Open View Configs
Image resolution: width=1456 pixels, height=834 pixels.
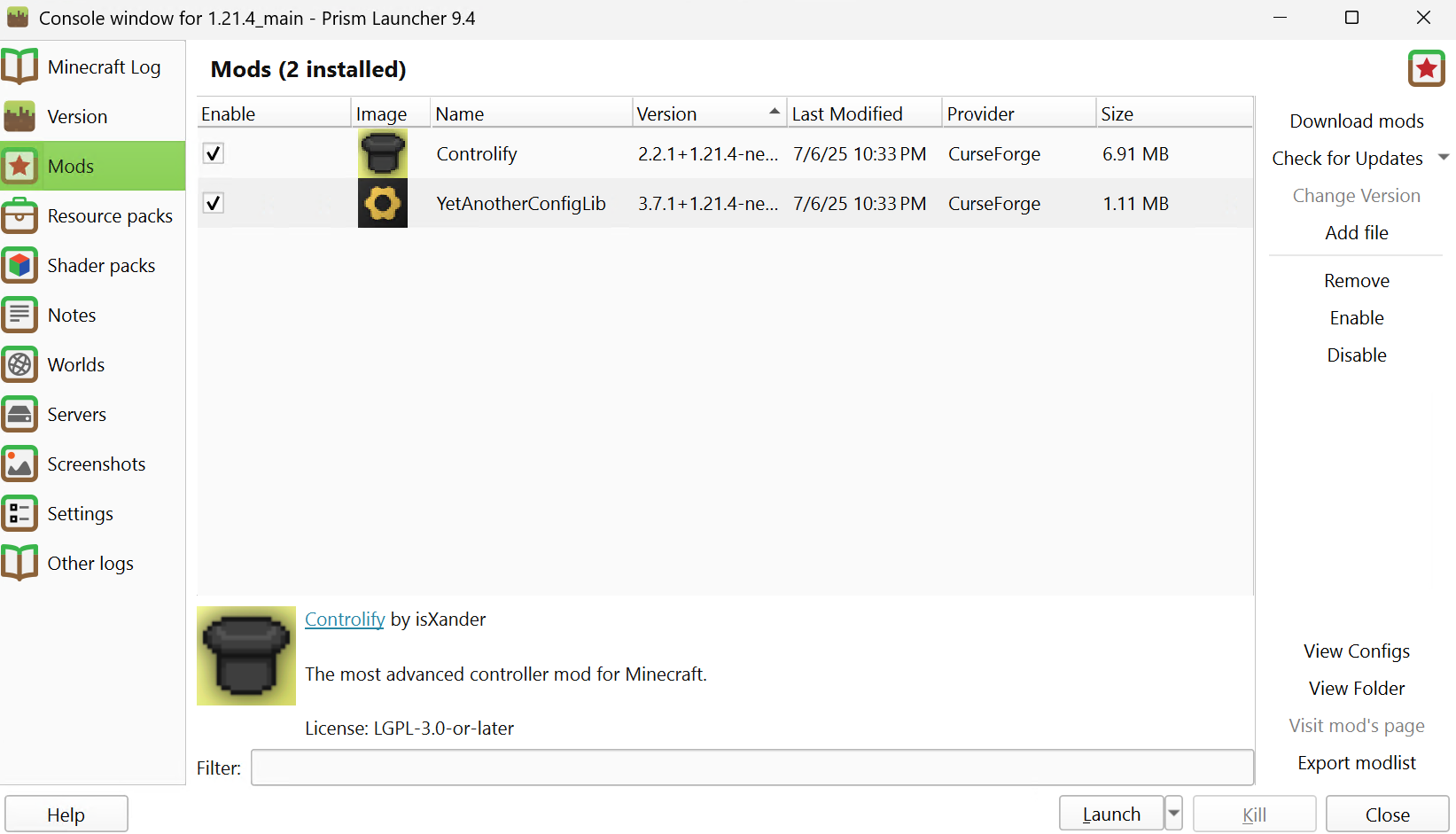[1357, 651]
